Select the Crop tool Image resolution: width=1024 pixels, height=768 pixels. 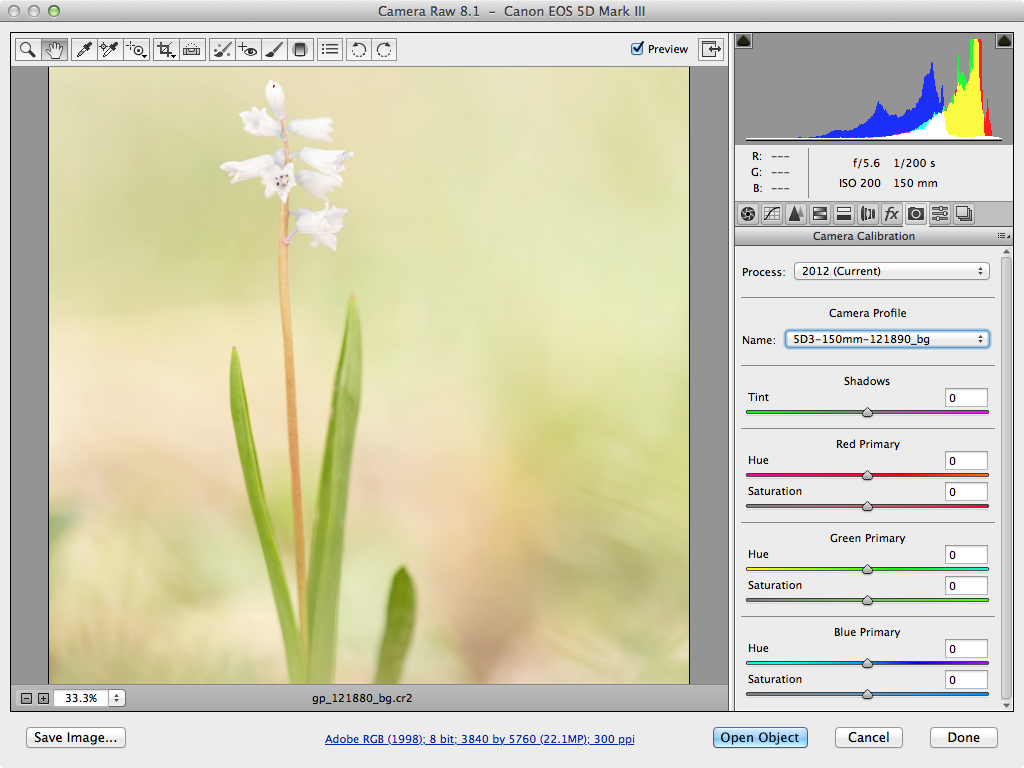(166, 50)
